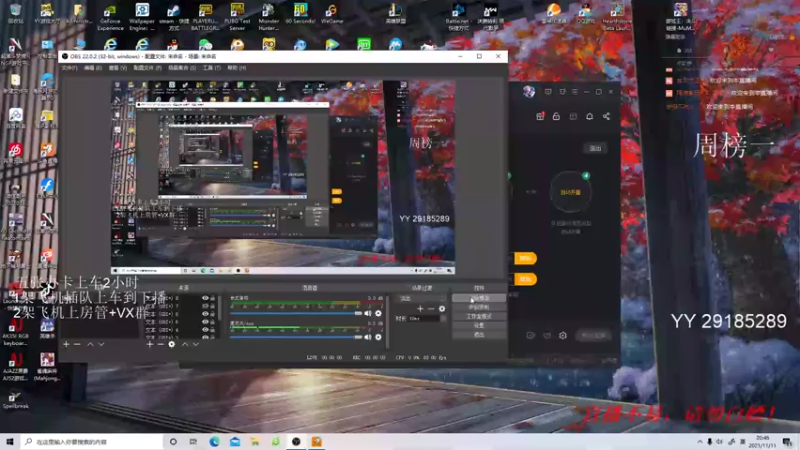800x450 pixels.
Task: Open Wallpaper Engine desktop shortcut
Action: (142, 17)
